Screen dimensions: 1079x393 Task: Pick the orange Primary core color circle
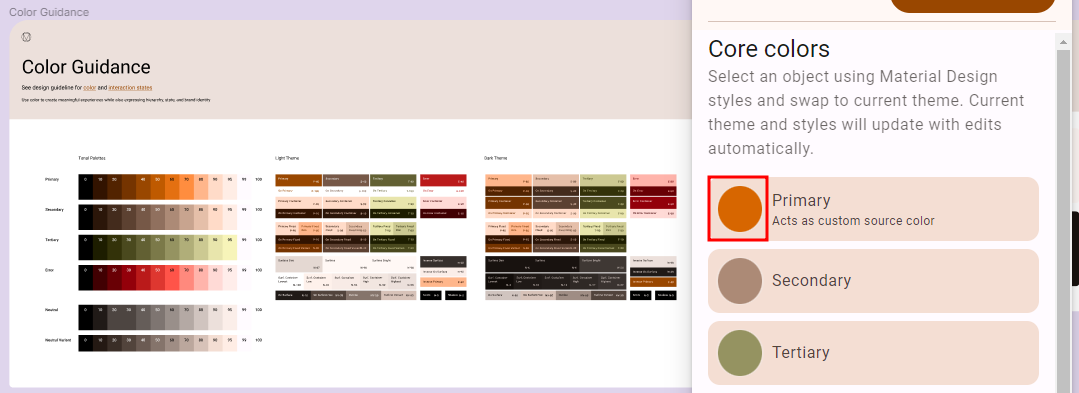[x=740, y=209]
